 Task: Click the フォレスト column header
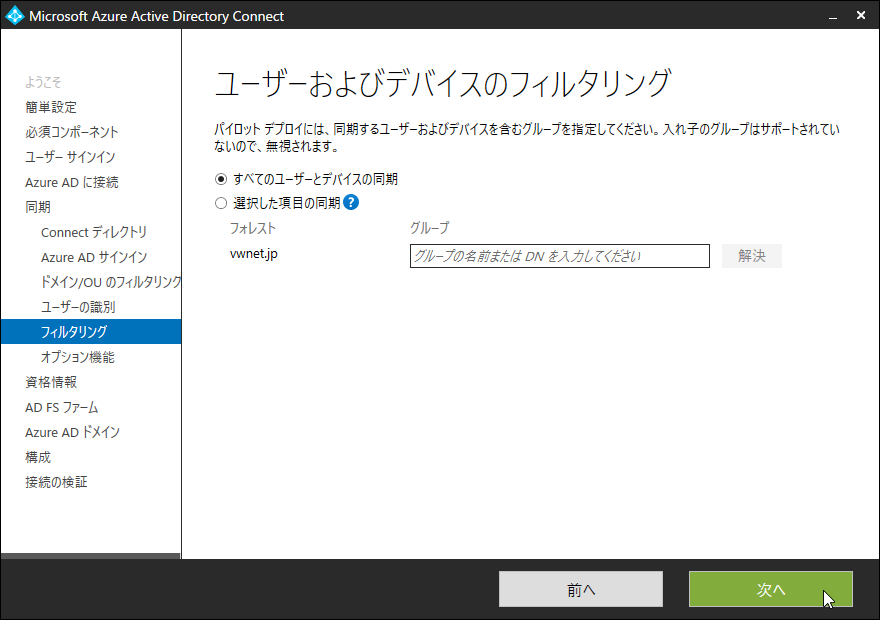click(253, 228)
